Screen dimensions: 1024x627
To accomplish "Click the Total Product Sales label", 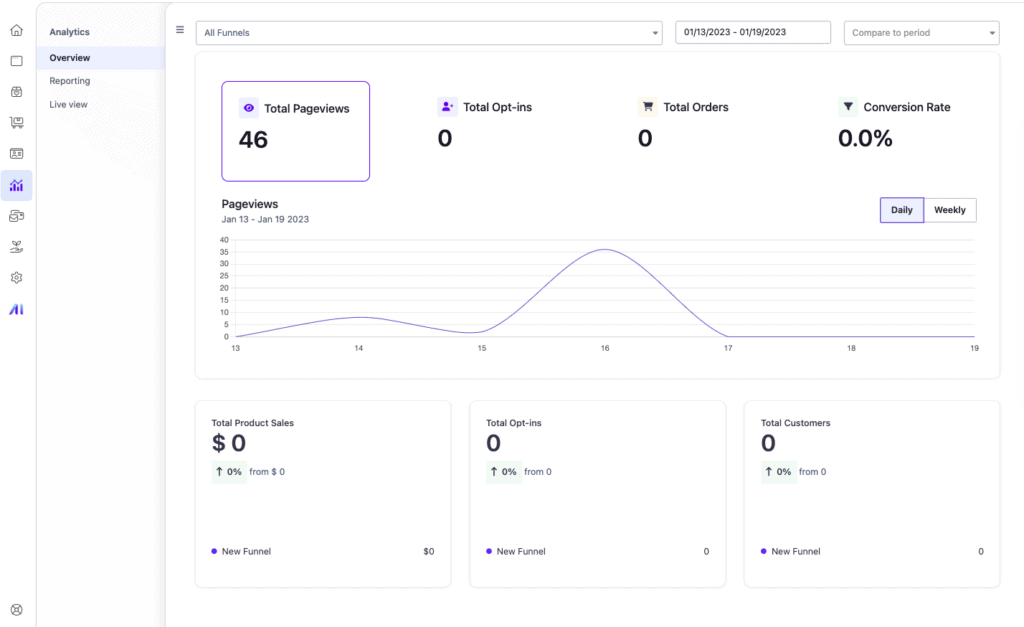I will [x=253, y=423].
